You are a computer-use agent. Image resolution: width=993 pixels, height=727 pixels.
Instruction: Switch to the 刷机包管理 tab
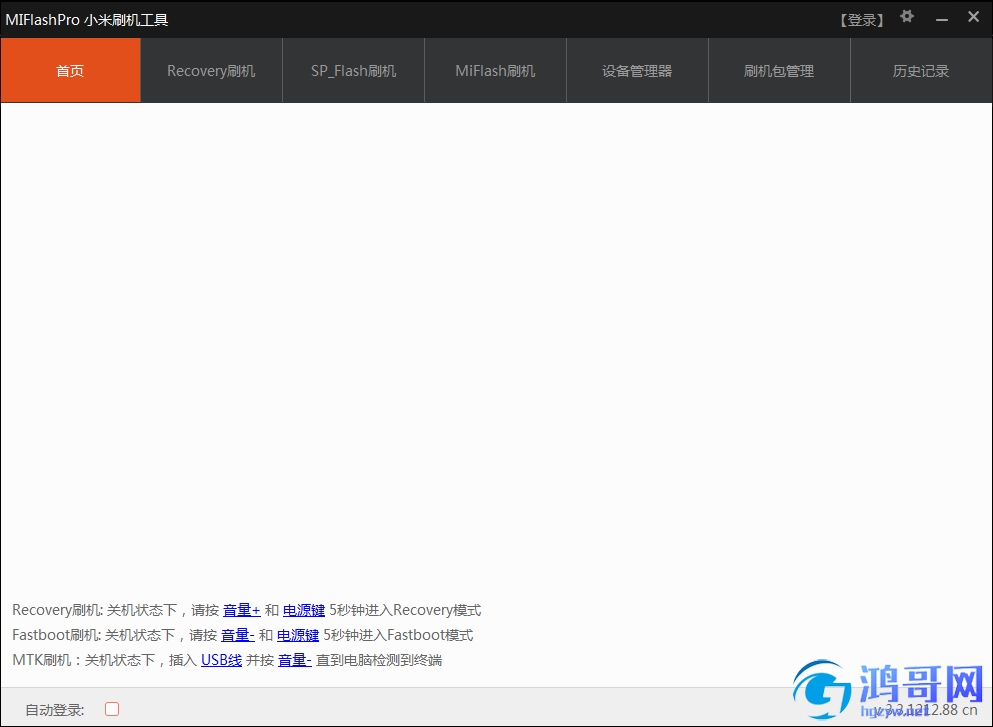(x=779, y=70)
